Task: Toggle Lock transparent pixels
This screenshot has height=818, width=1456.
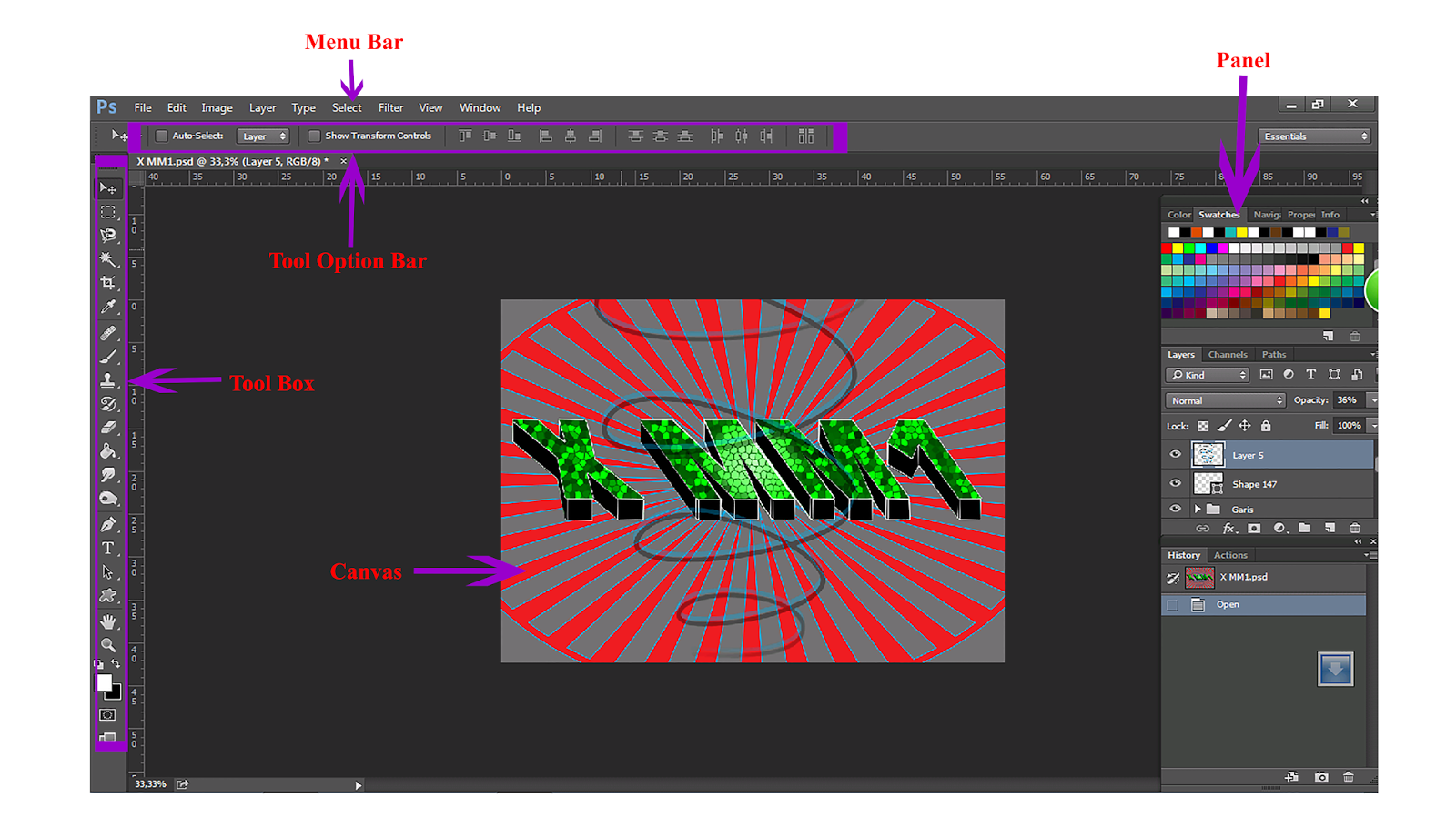Action: click(x=1203, y=426)
